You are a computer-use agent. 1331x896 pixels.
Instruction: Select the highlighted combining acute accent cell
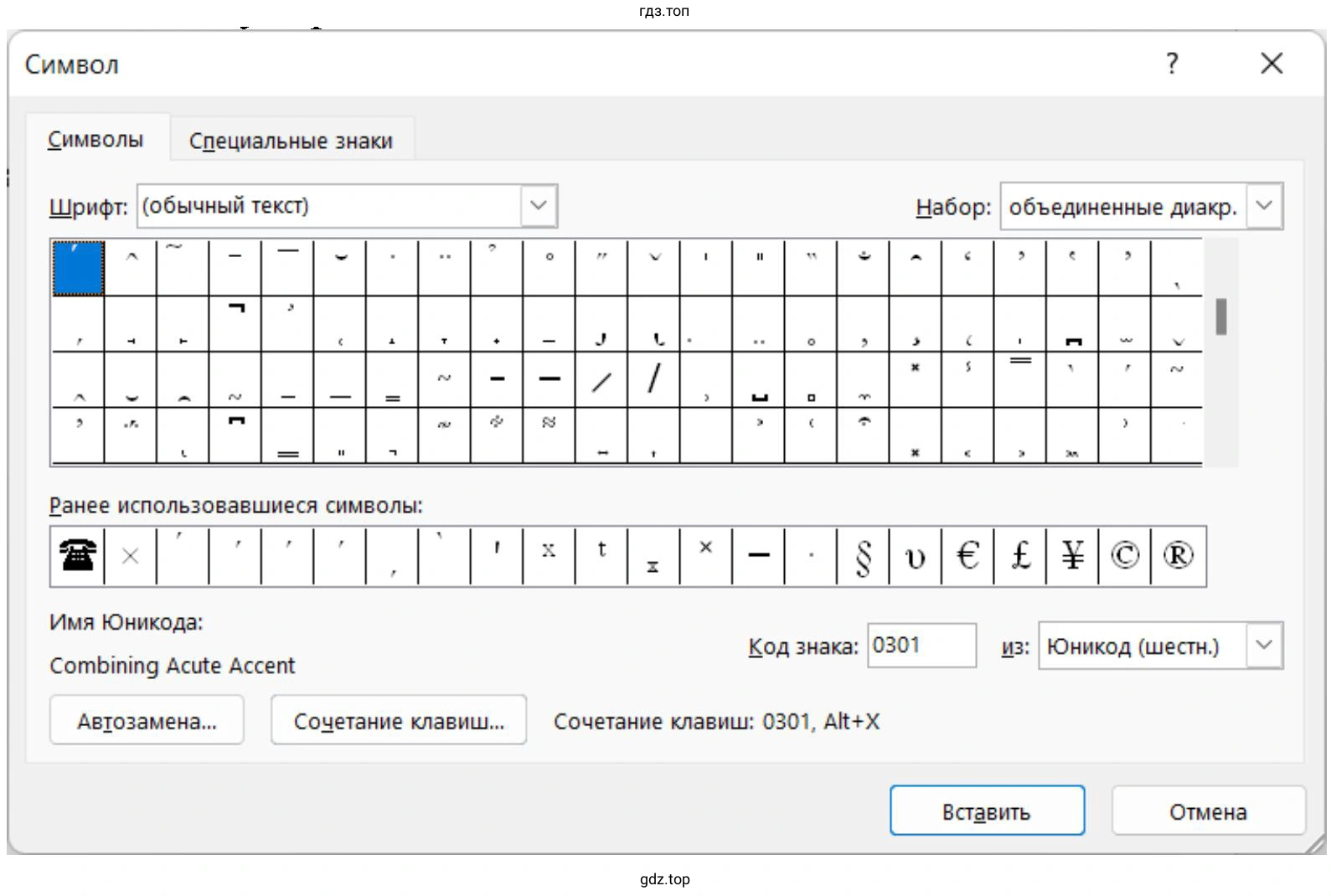pos(78,268)
